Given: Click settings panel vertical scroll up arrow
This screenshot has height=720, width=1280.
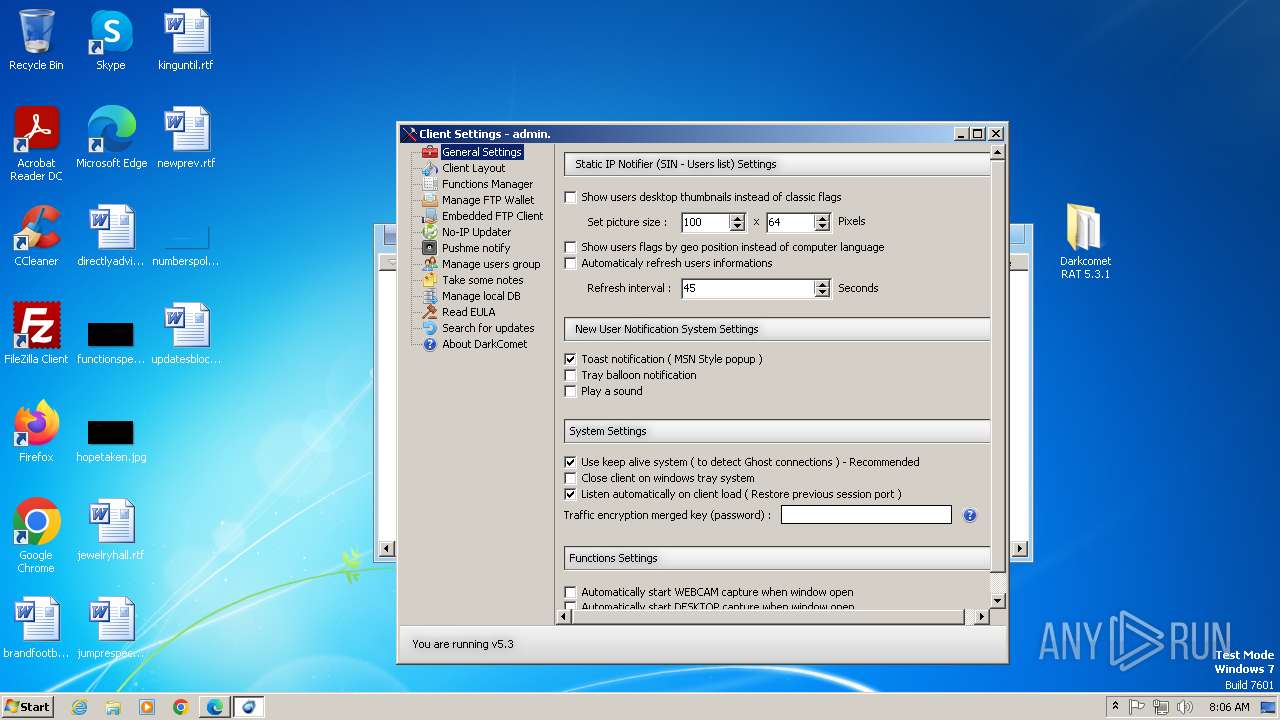Looking at the screenshot, I should coord(997,153).
